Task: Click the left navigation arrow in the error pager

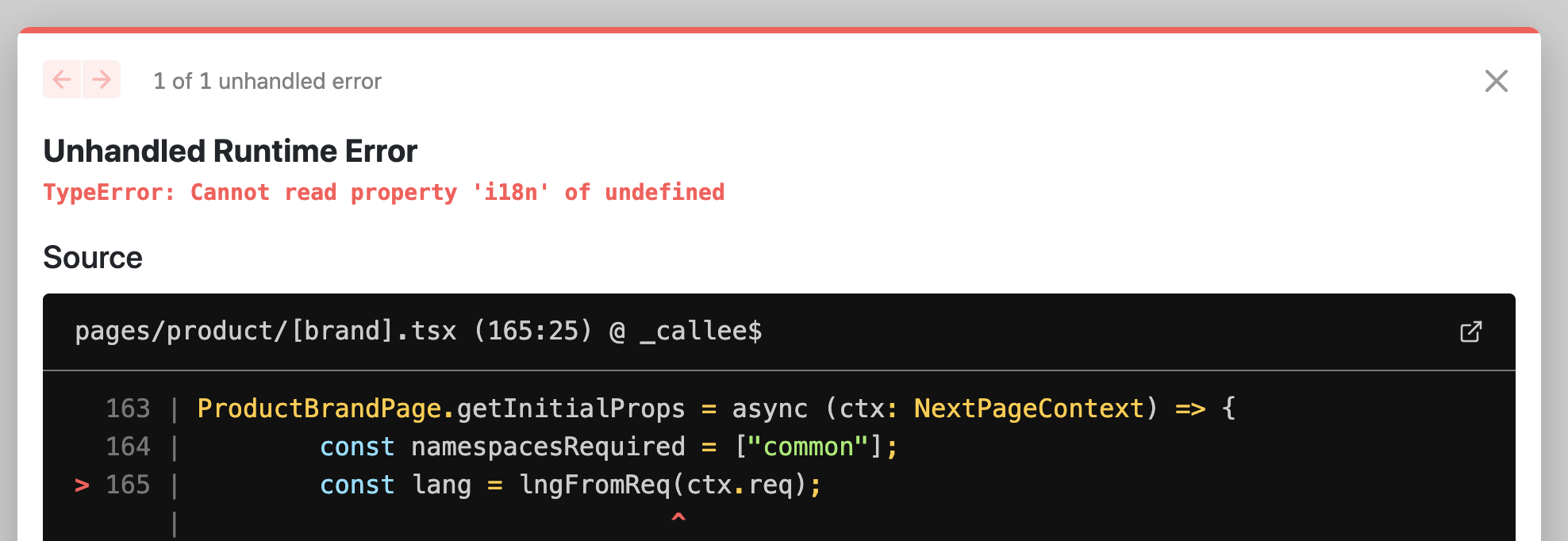Action: 62,79
